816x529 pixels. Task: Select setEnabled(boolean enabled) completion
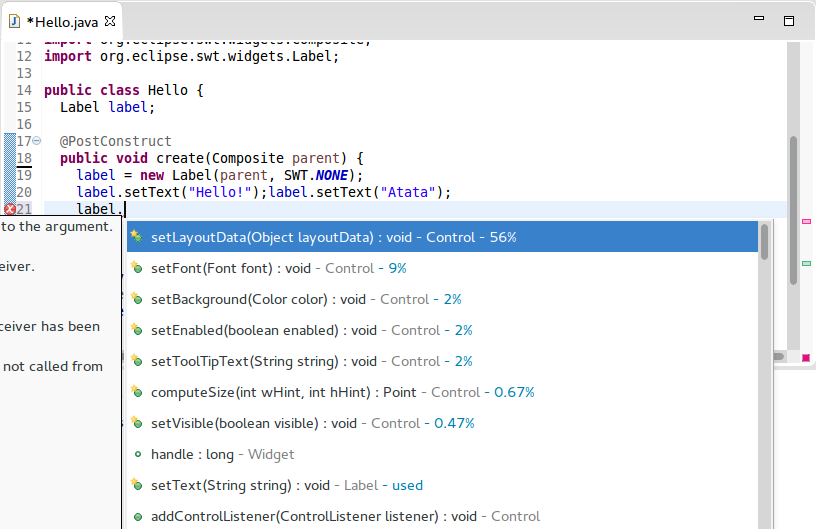311,330
